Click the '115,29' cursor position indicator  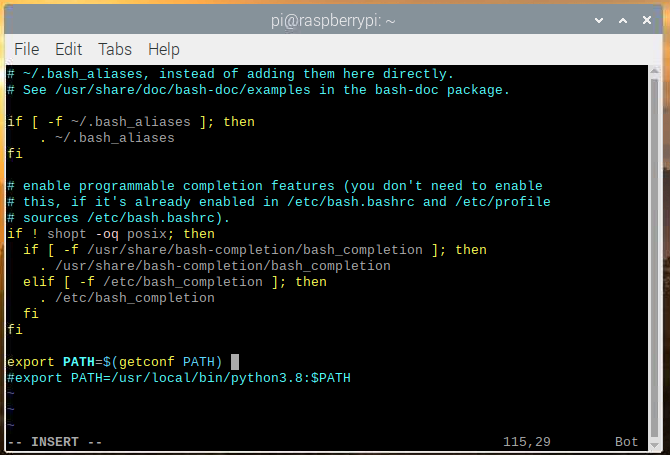click(526, 442)
